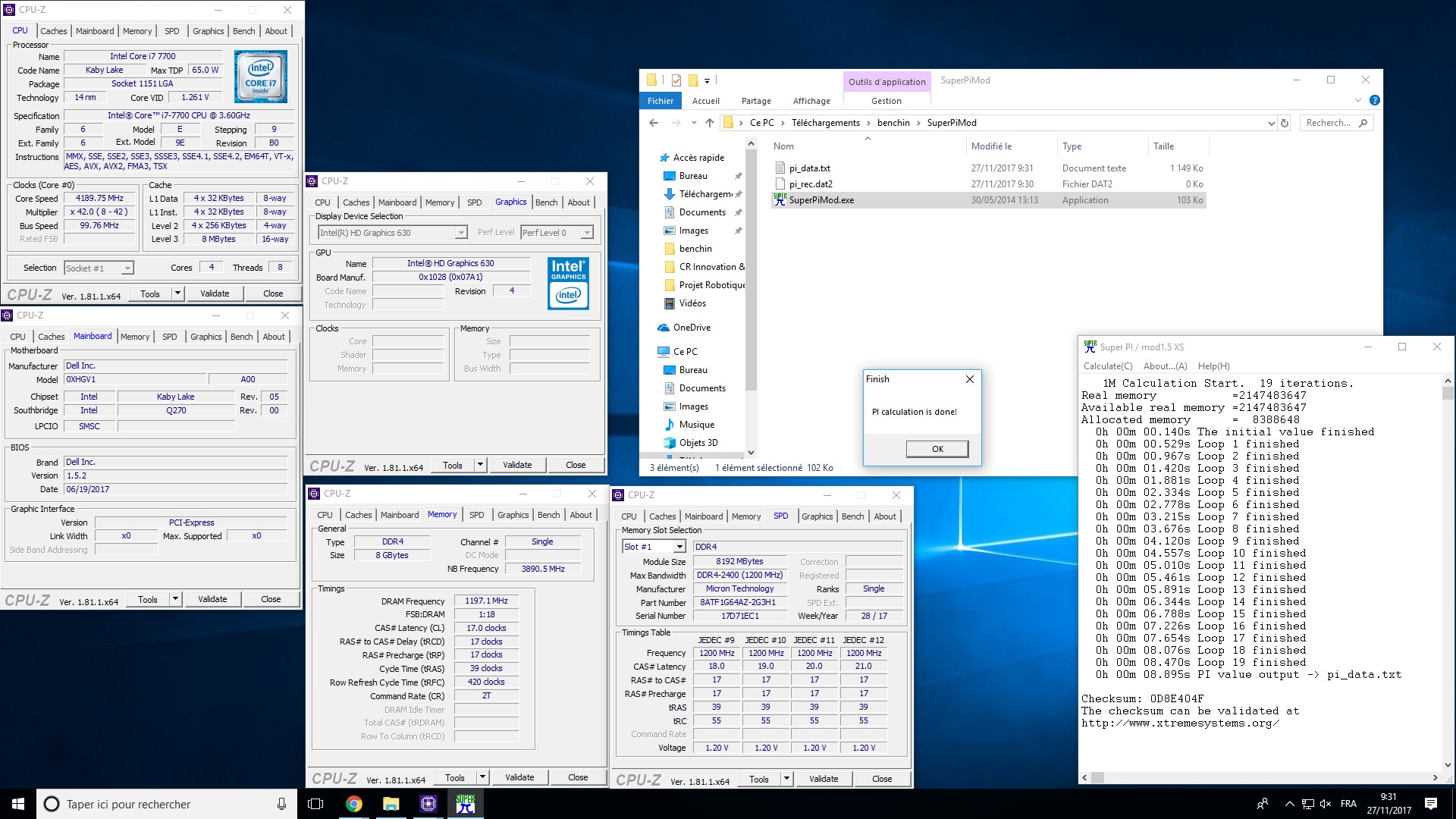Click the Properties quick access toolbar icon
This screenshot has width=1456, height=819.
676,80
